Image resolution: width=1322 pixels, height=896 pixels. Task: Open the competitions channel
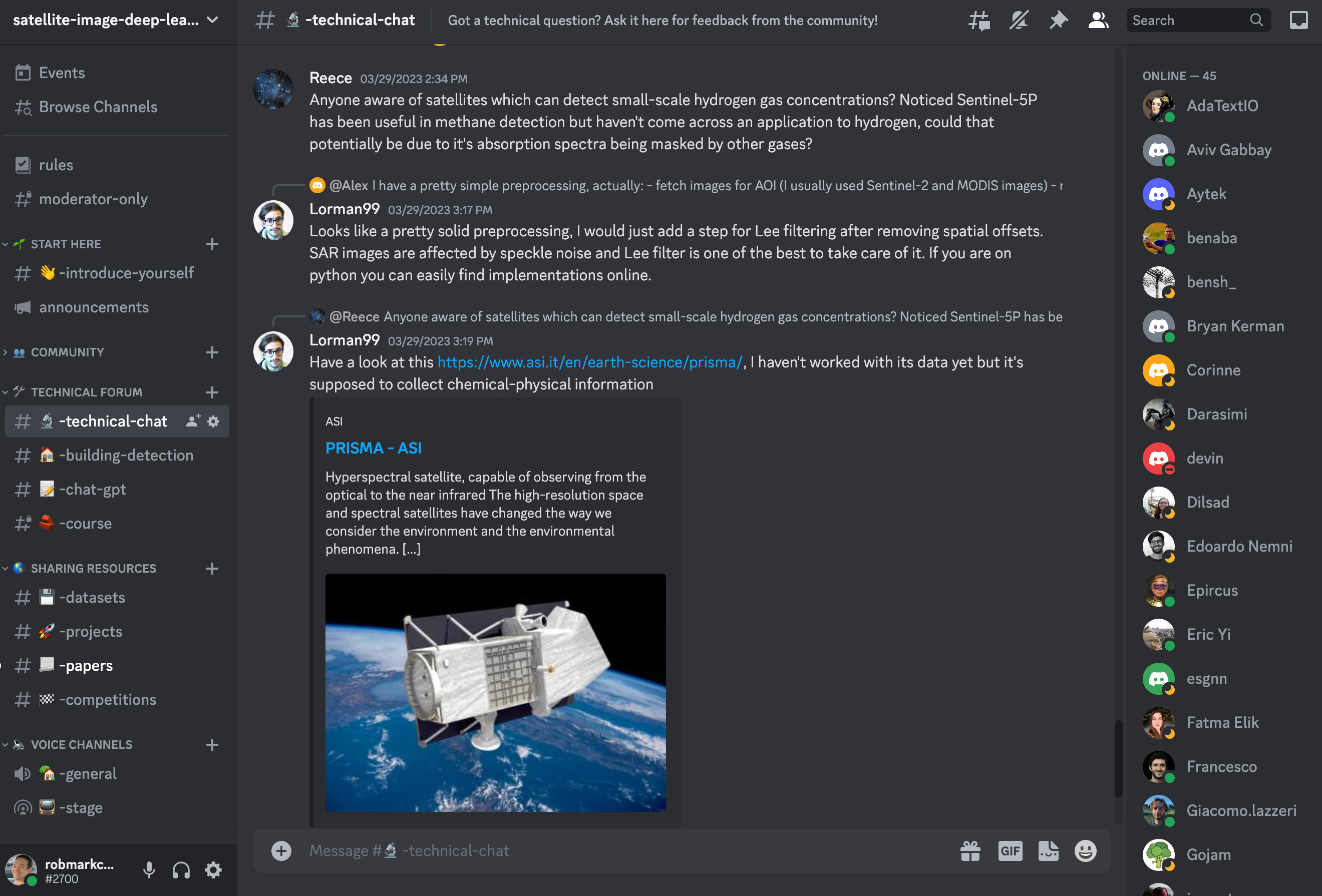[x=117, y=700]
